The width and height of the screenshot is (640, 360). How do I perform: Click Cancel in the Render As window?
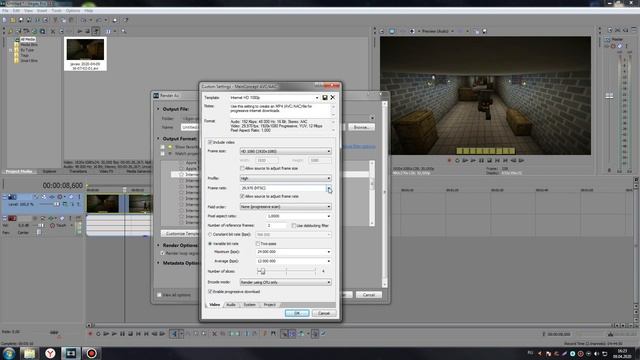(369, 295)
